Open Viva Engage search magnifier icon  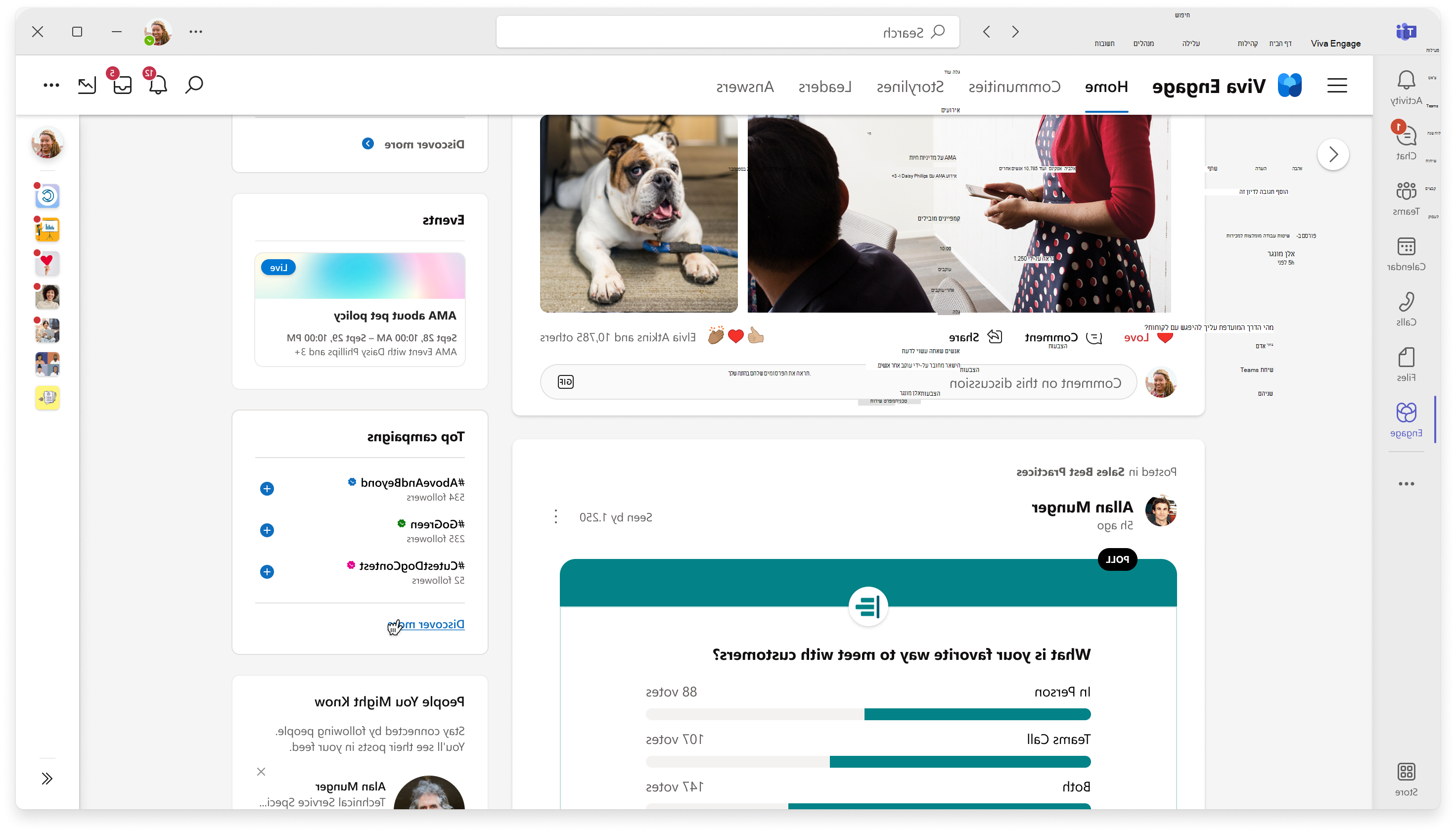[194, 85]
